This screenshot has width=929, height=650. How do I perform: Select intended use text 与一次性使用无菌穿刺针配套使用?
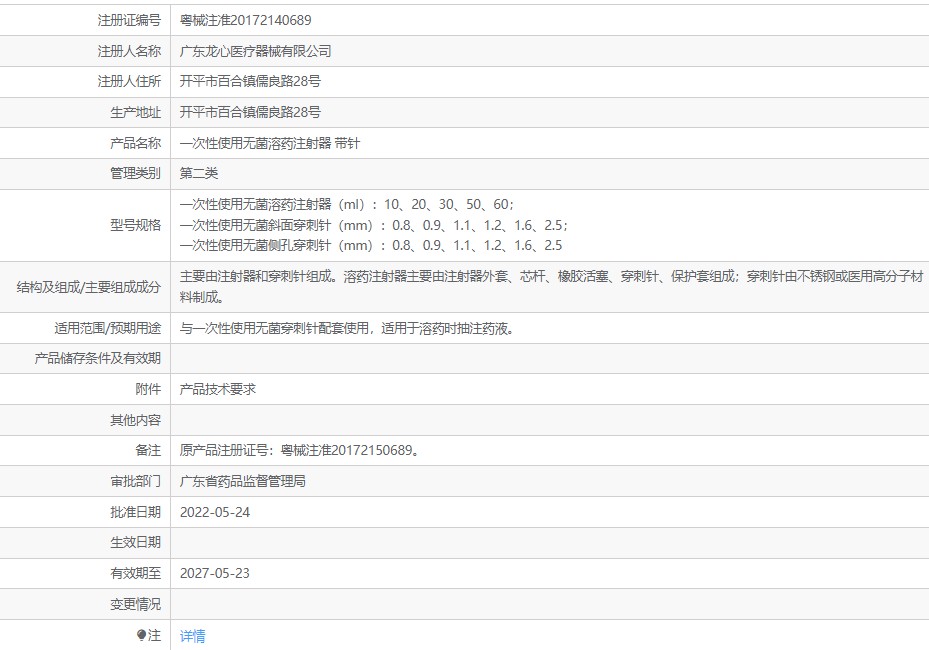pos(274,328)
